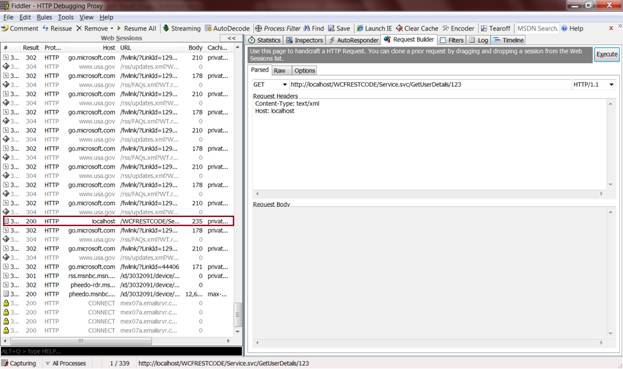
Task: Select the Options sub-tab
Action: pyautogui.click(x=305, y=70)
